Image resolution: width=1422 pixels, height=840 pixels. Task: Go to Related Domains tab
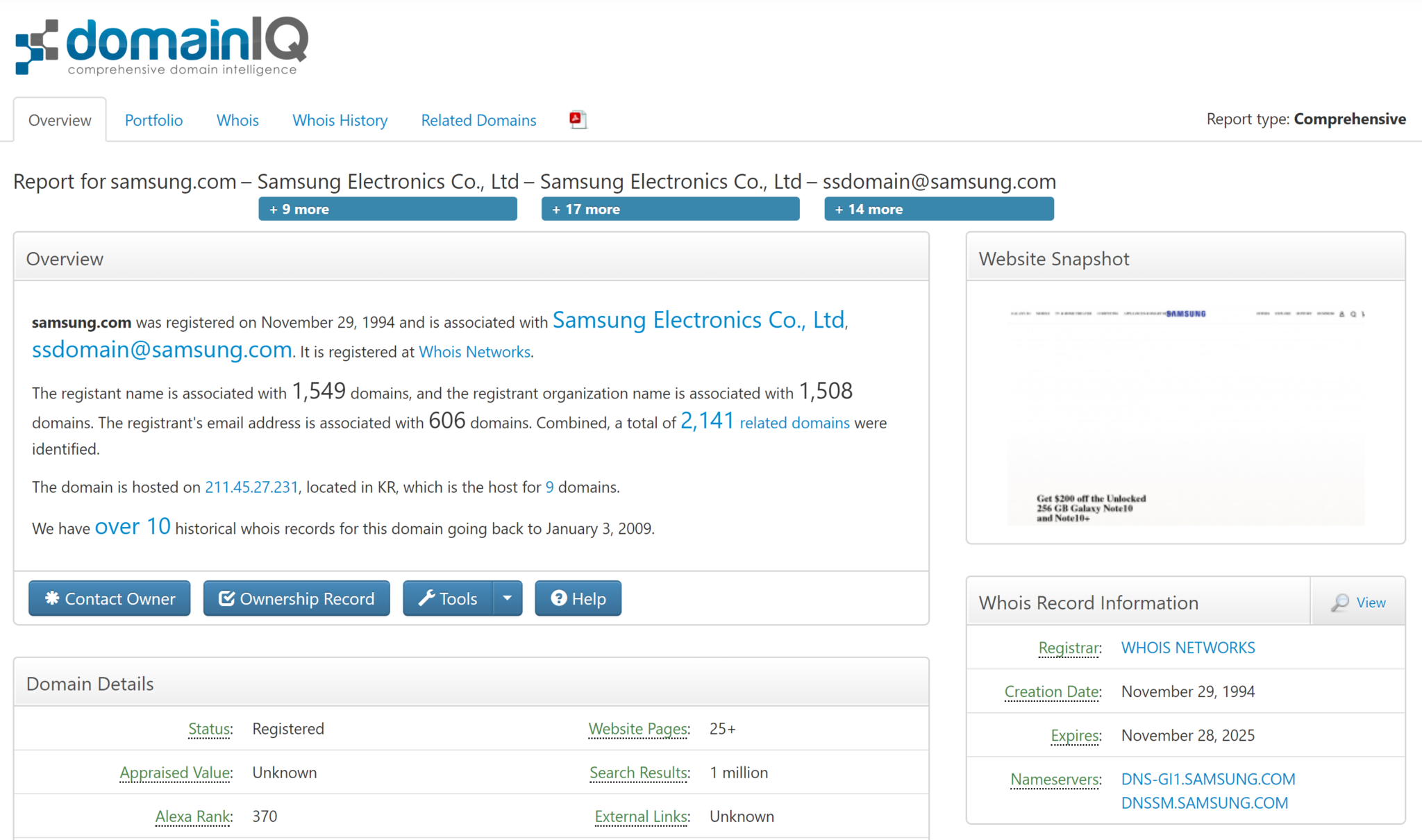[478, 120]
